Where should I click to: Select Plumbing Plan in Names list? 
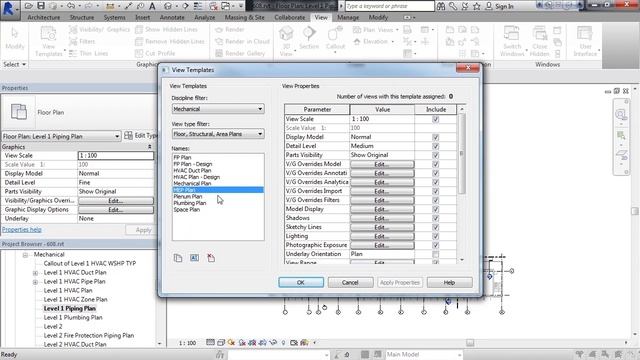tap(189, 203)
